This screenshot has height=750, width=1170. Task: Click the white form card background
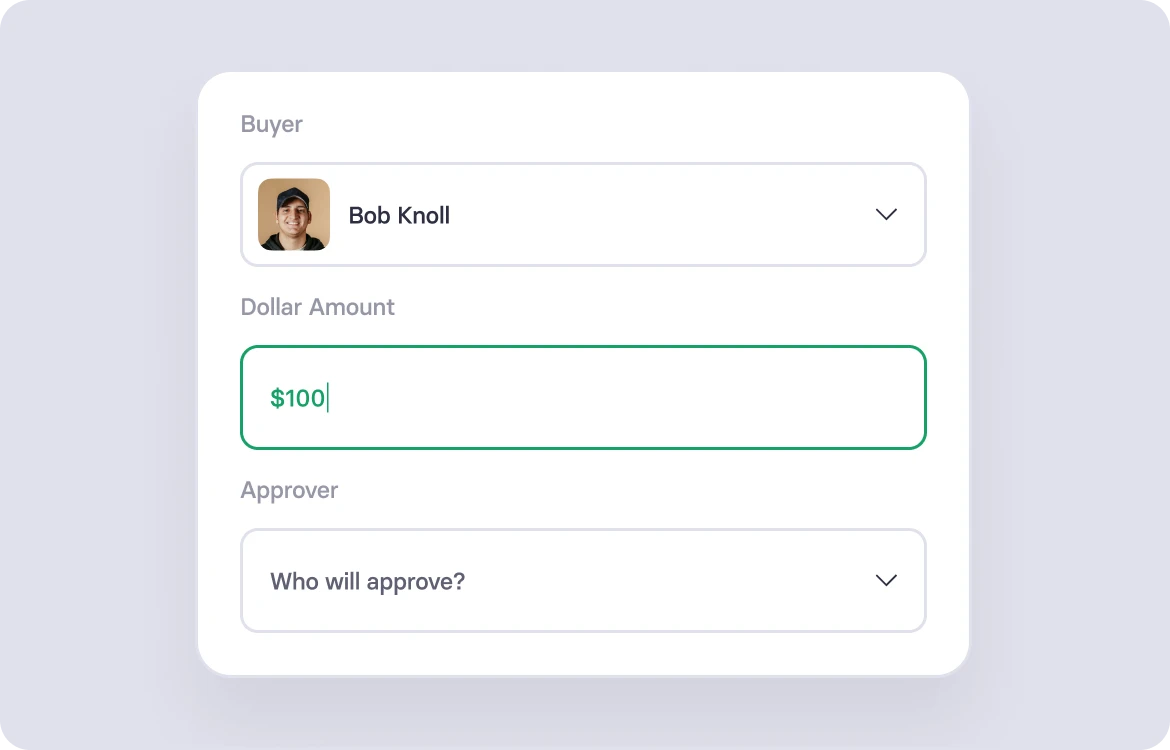point(584,653)
